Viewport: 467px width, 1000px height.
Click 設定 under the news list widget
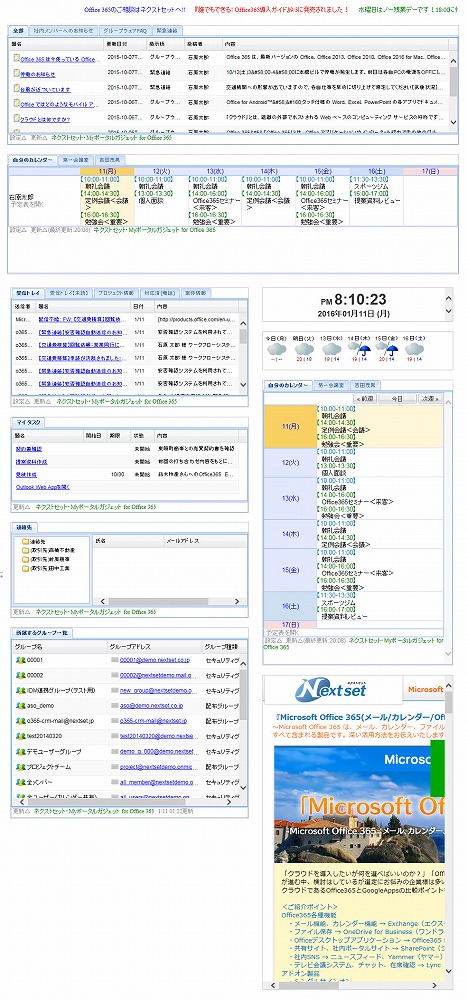17,137
